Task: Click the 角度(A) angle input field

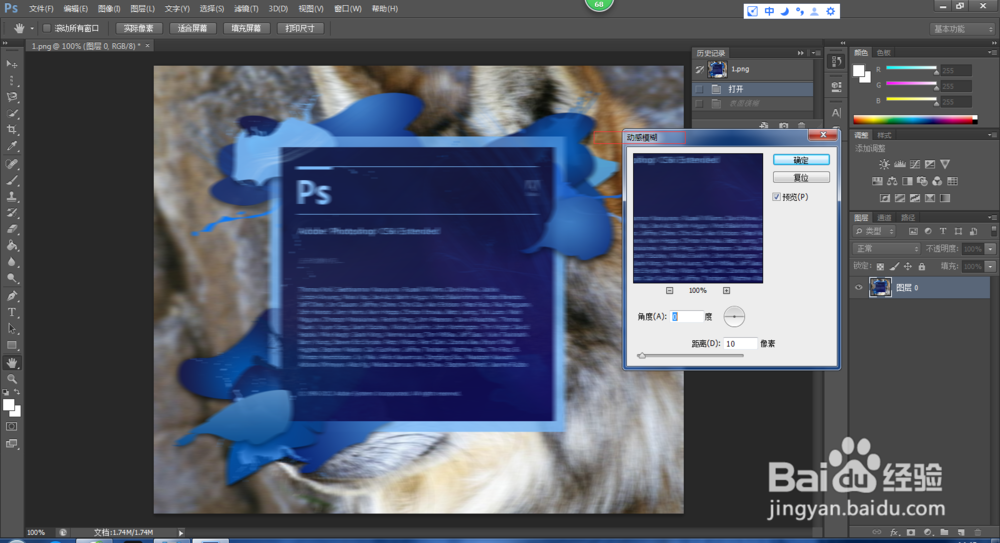Action: [686, 316]
